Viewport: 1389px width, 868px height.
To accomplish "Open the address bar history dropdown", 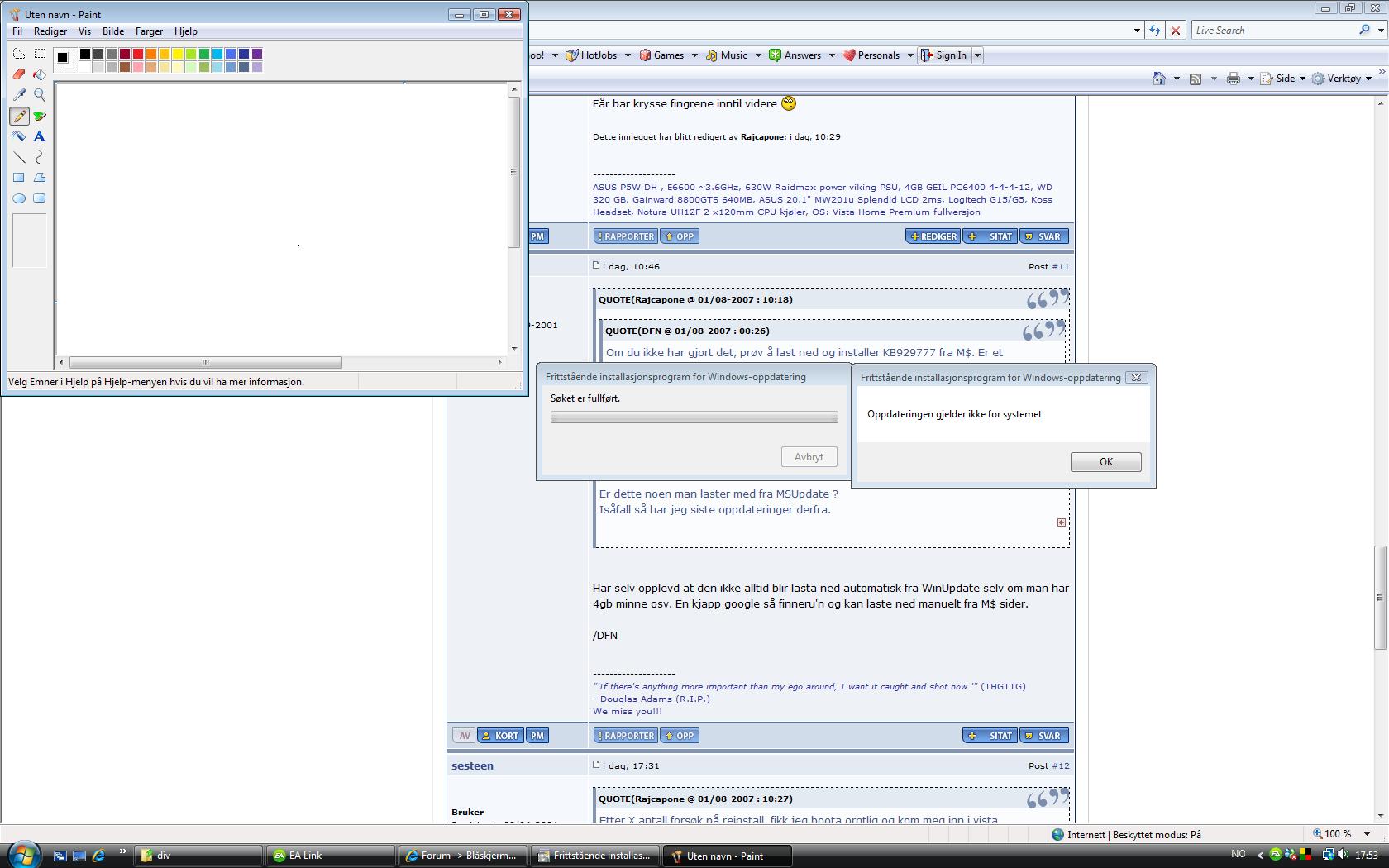I will point(1137,31).
